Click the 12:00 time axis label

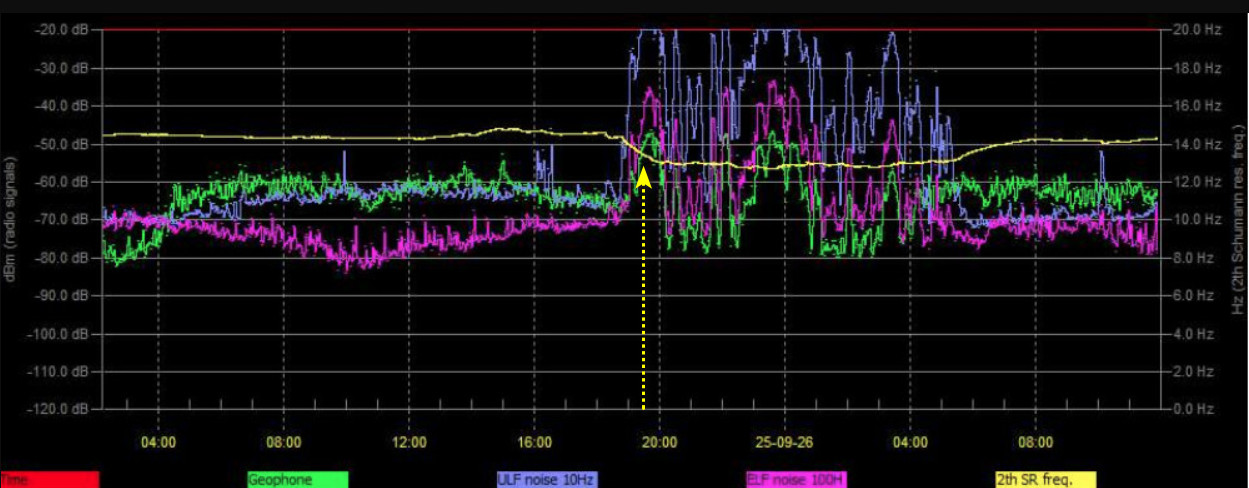click(x=410, y=440)
